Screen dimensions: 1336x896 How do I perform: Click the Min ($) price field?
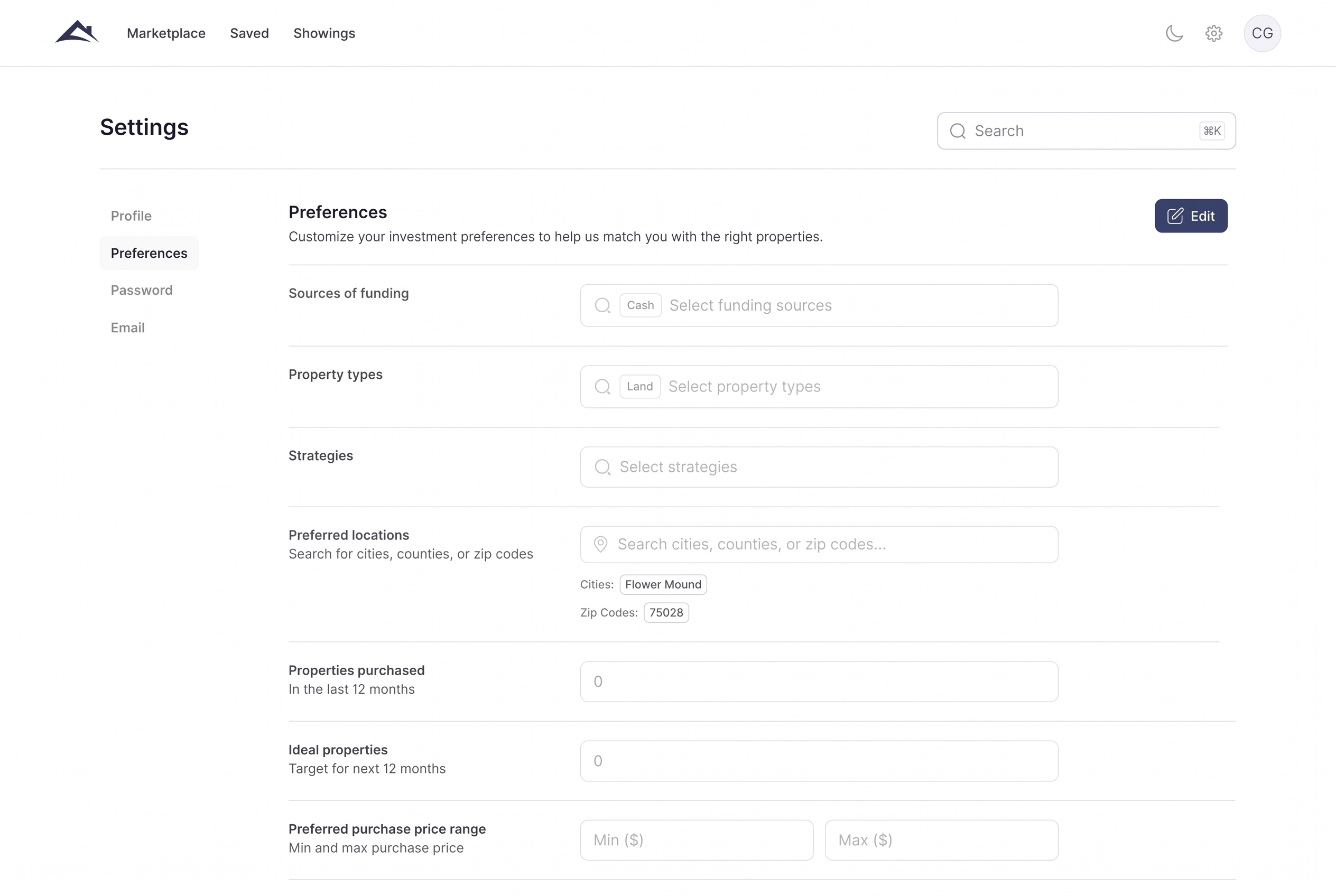pyautogui.click(x=697, y=840)
